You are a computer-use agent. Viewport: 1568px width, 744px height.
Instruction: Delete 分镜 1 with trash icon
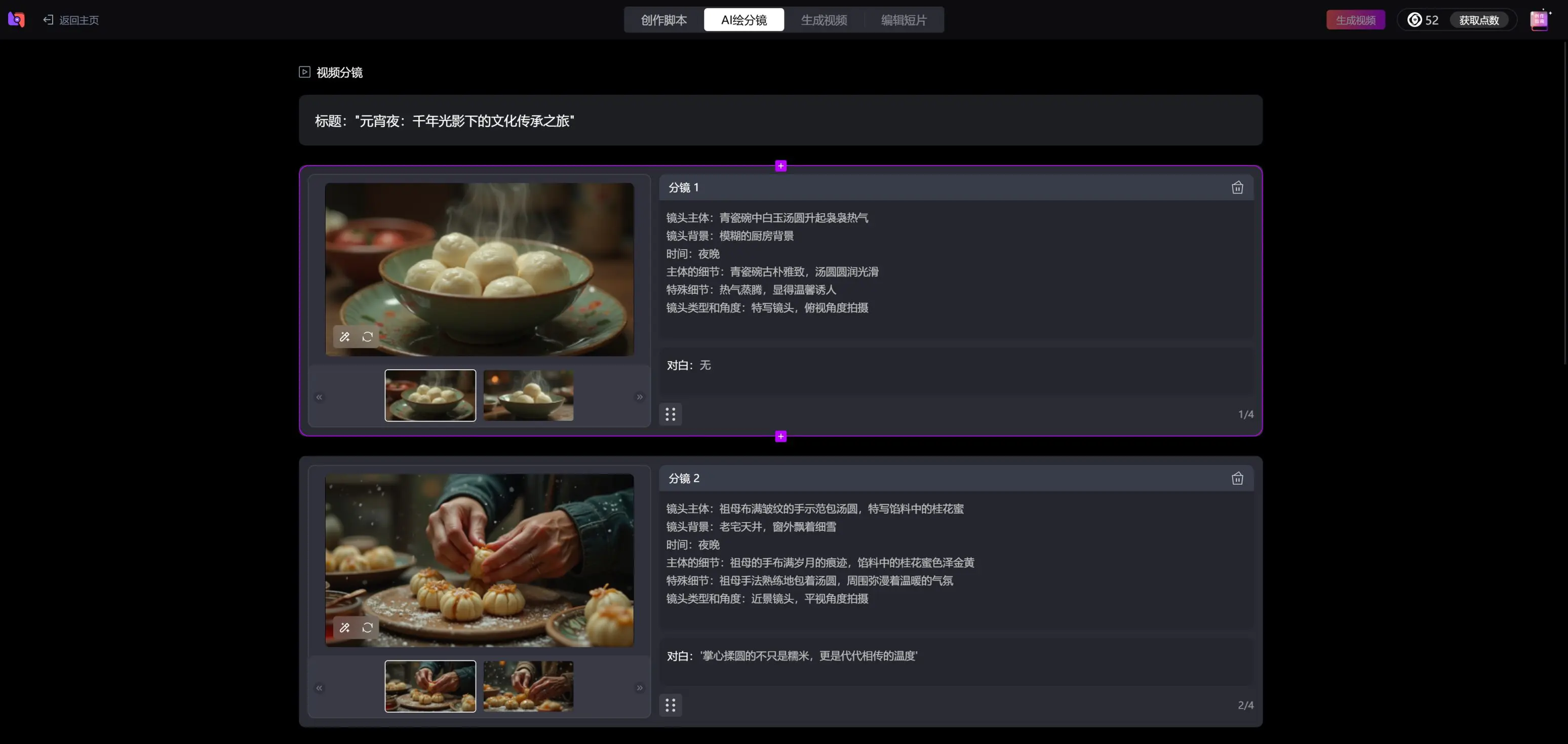pyautogui.click(x=1237, y=187)
